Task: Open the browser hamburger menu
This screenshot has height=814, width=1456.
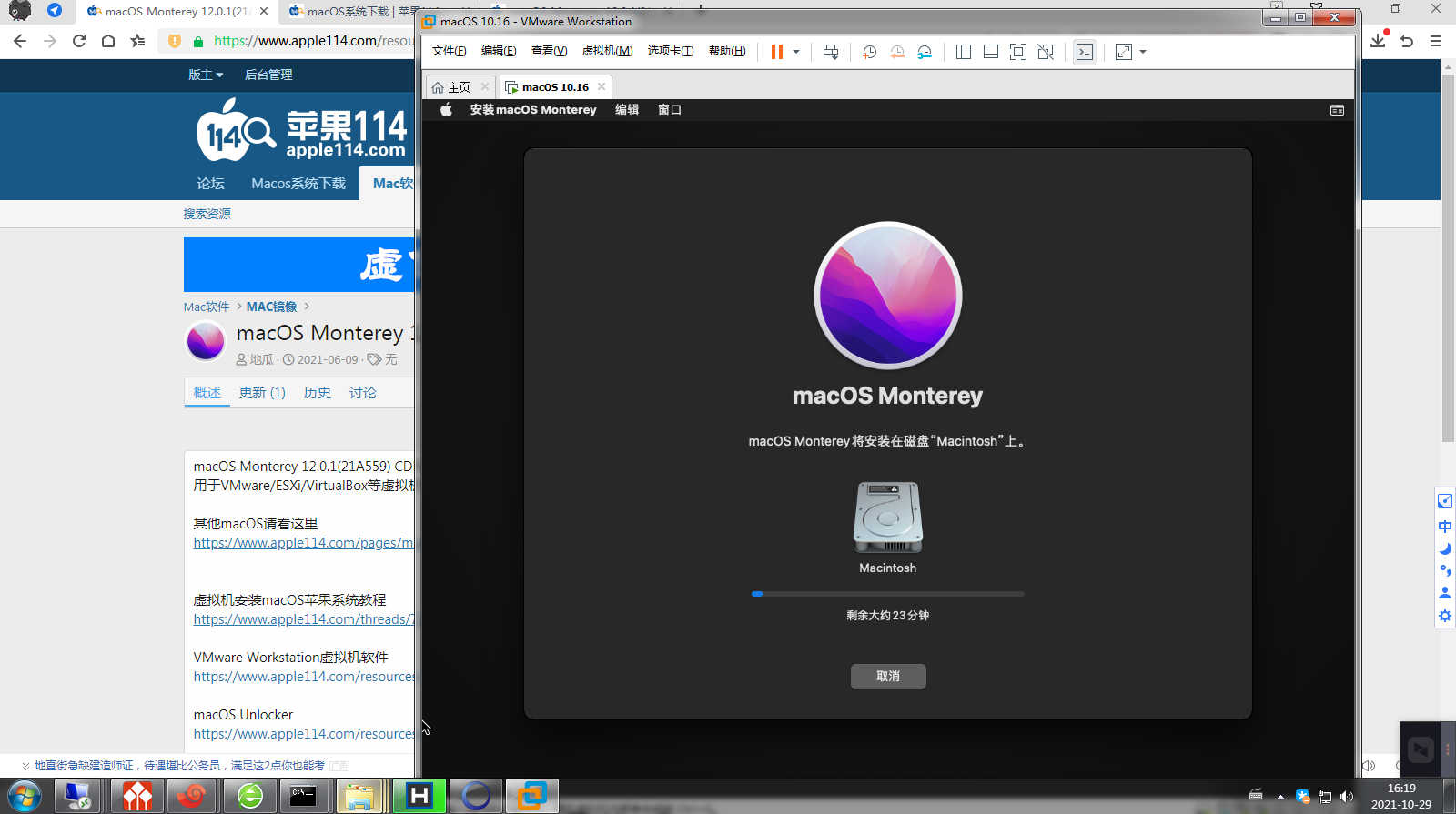Action: pos(1436,41)
